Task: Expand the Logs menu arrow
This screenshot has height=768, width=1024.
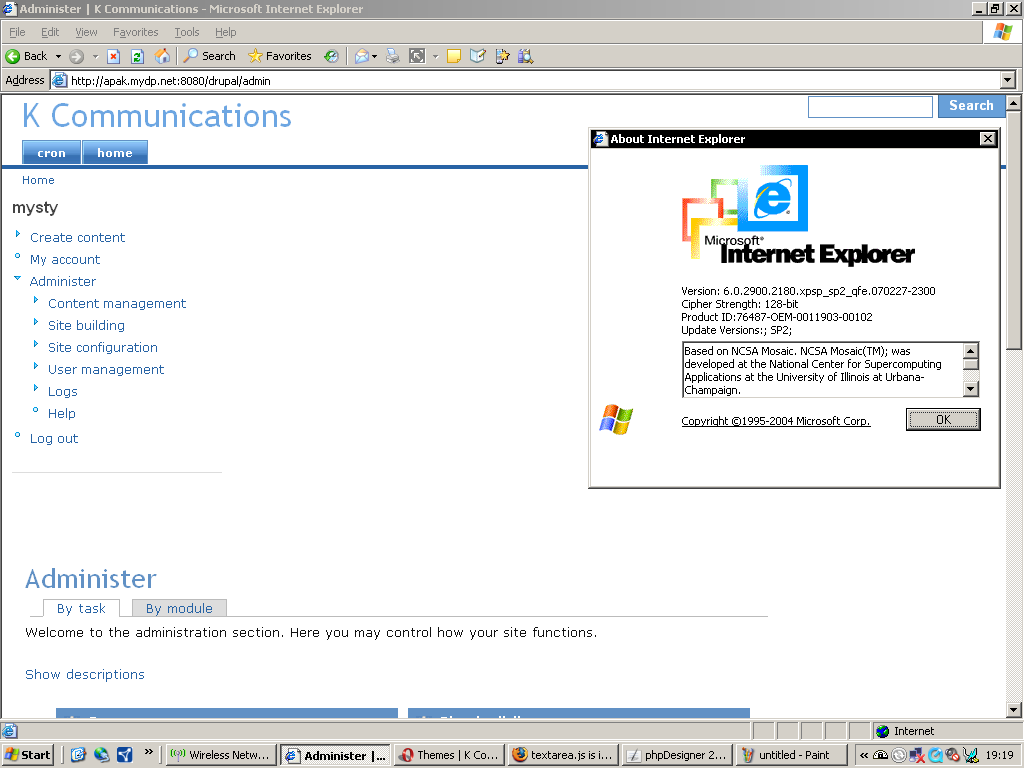Action: (x=36, y=388)
